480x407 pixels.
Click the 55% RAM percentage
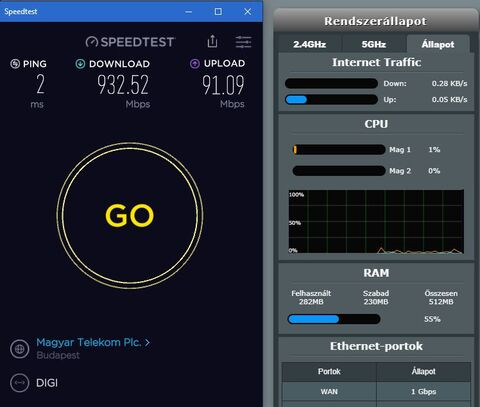[x=432, y=319]
